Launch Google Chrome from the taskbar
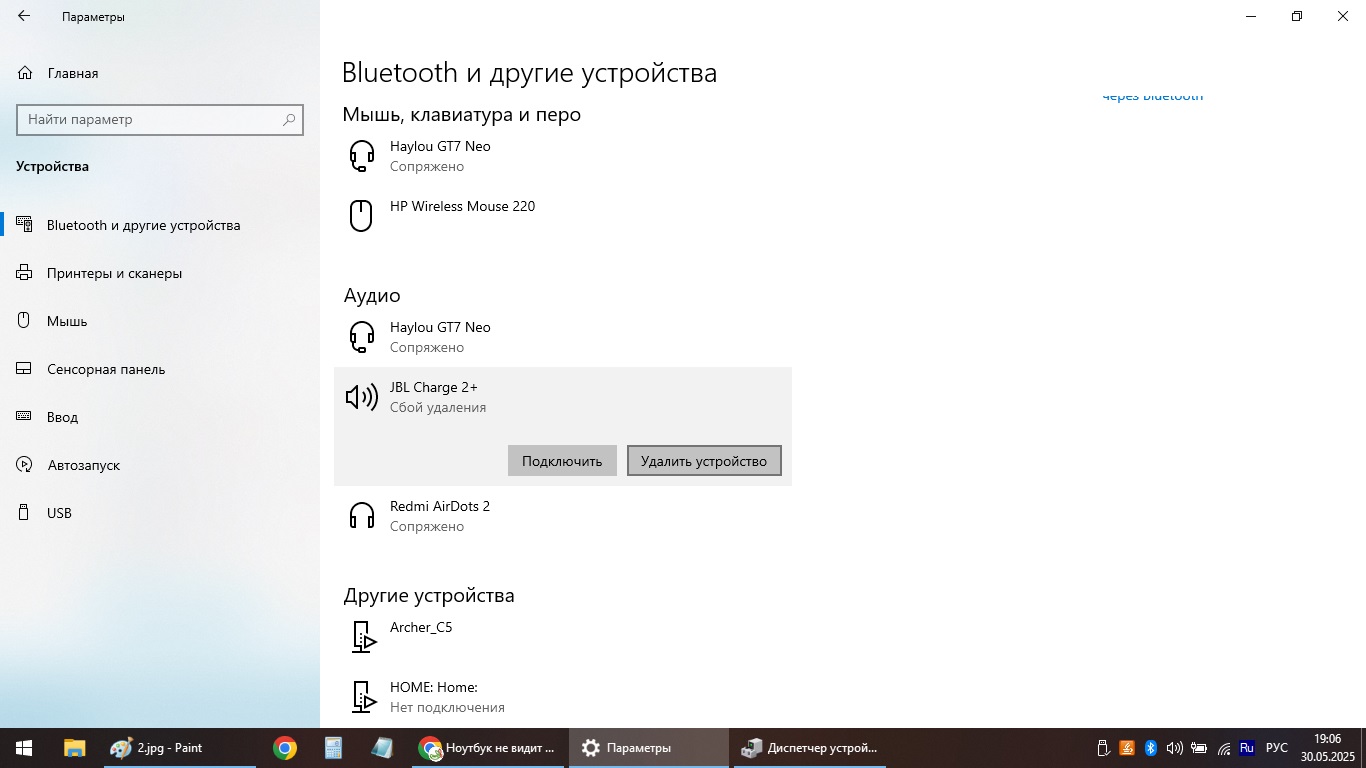 pos(285,747)
